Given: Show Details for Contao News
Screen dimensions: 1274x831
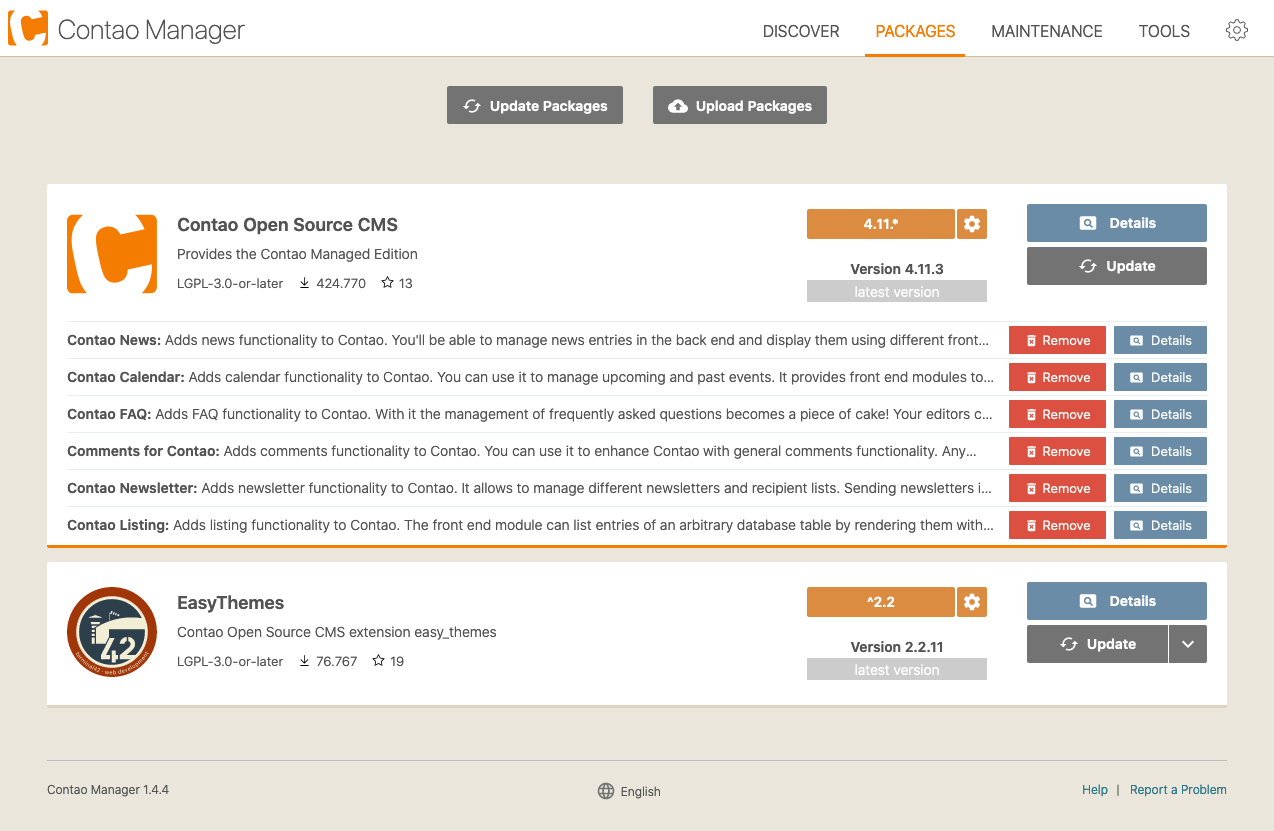Looking at the screenshot, I should pos(1160,340).
